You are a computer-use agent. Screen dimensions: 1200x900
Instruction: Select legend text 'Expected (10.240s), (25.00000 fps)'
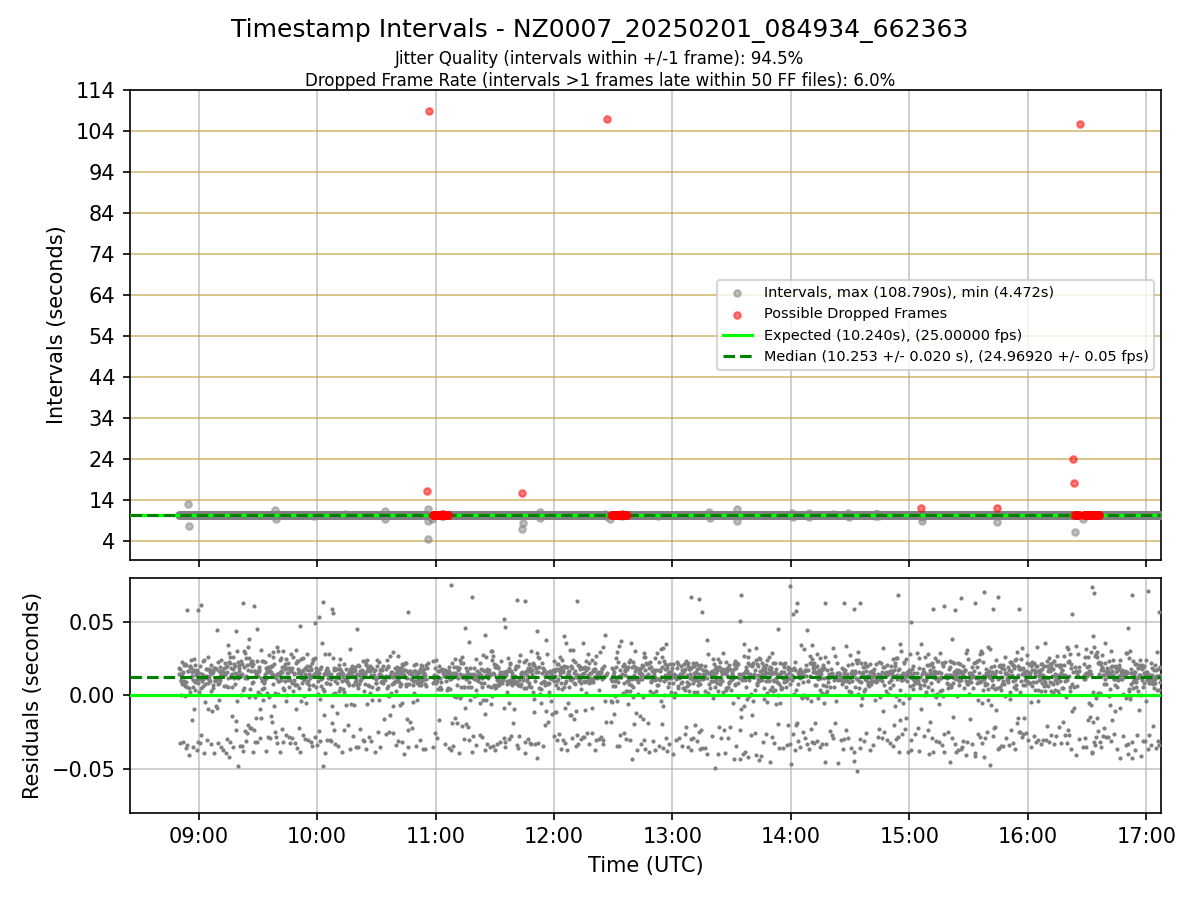[x=893, y=335]
